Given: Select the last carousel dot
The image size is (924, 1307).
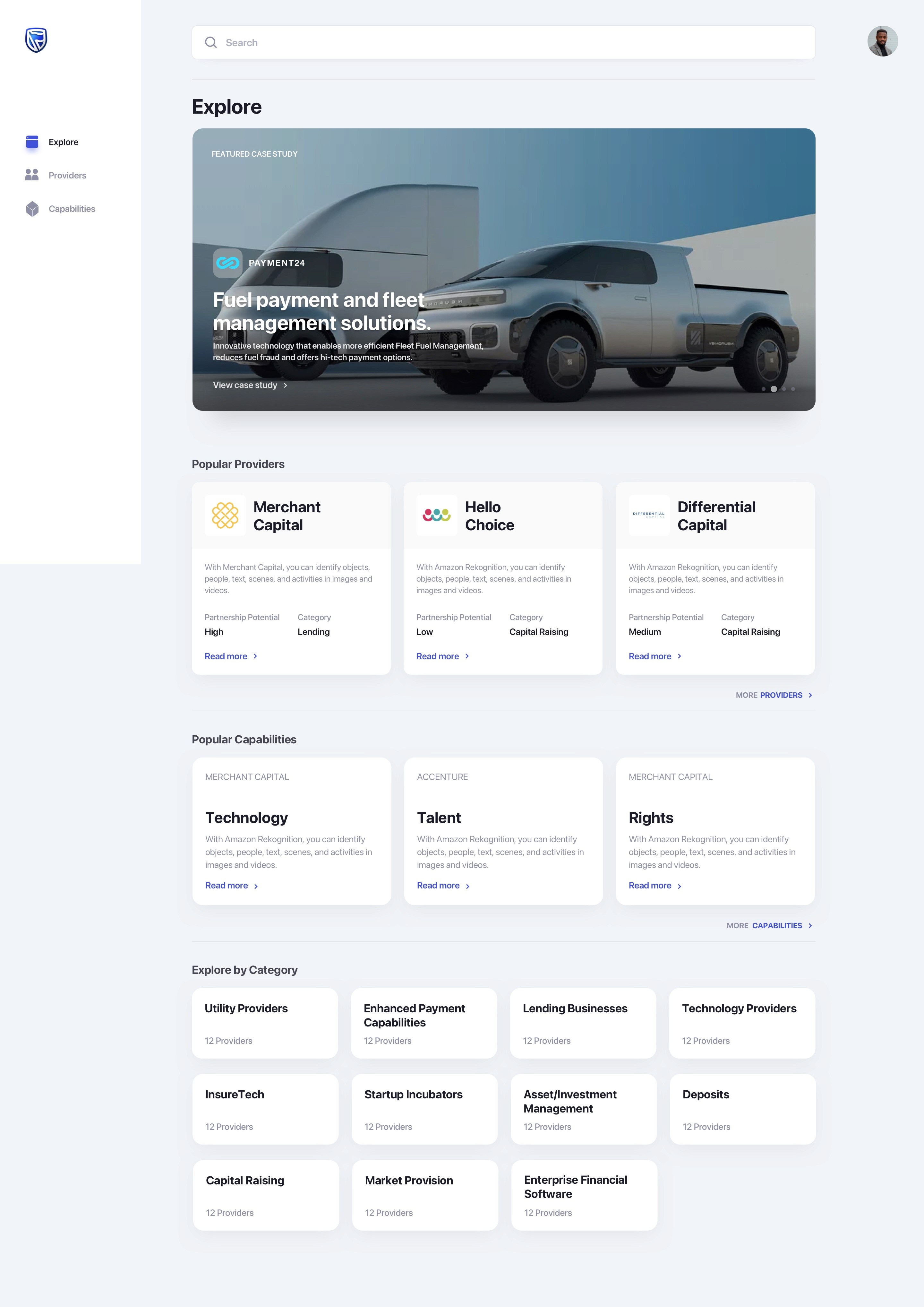Looking at the screenshot, I should (x=793, y=389).
